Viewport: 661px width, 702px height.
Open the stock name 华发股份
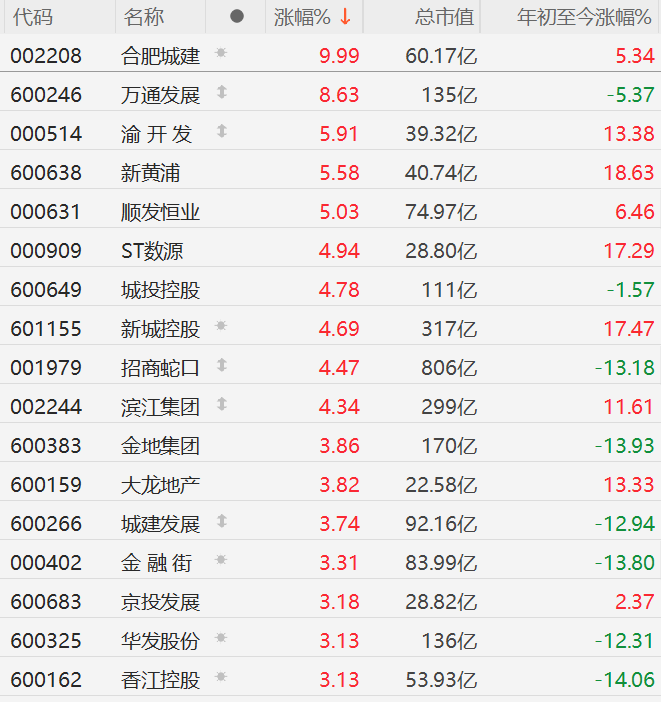click(160, 640)
